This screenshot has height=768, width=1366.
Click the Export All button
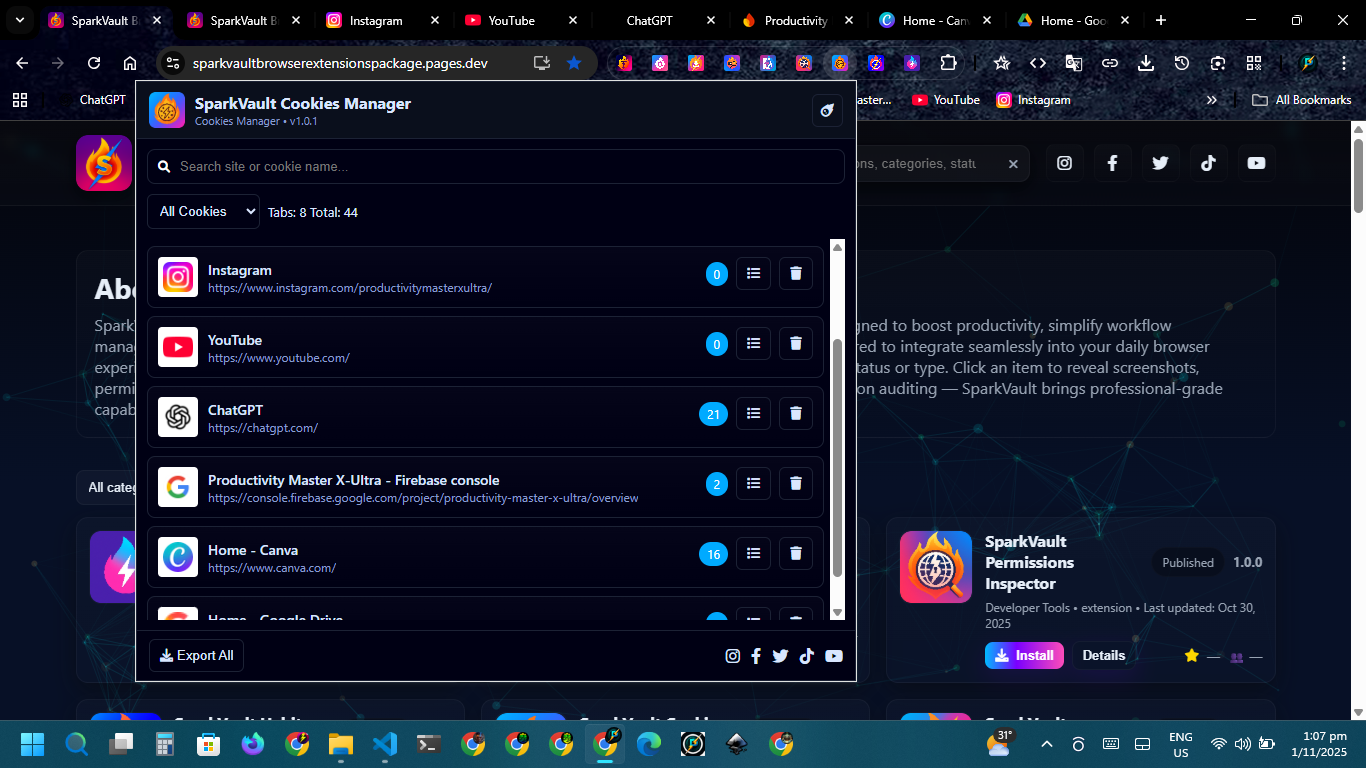tap(197, 656)
